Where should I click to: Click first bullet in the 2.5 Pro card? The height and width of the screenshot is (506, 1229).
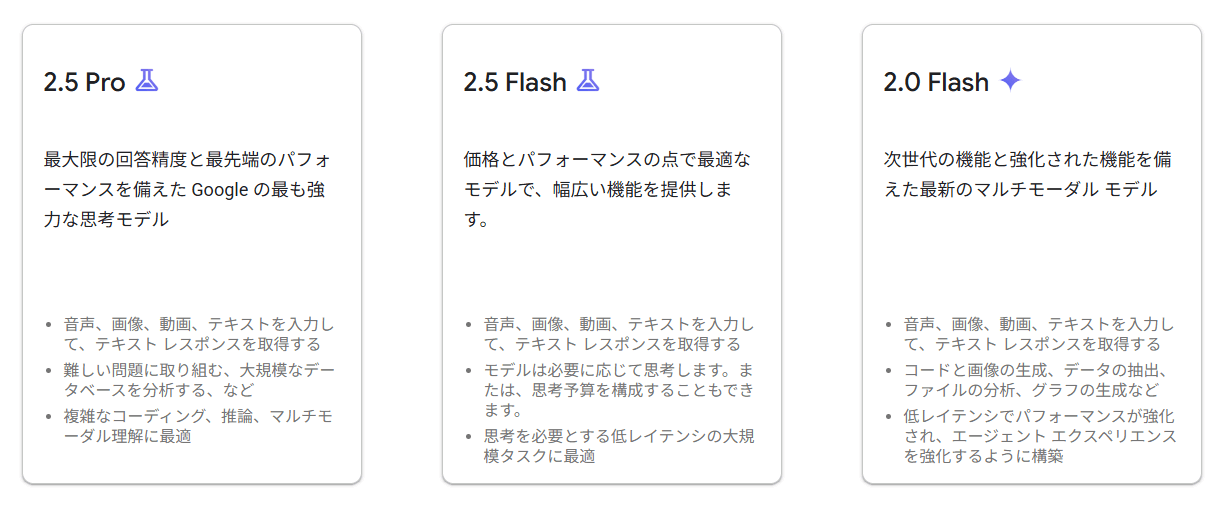pyautogui.click(x=199, y=334)
